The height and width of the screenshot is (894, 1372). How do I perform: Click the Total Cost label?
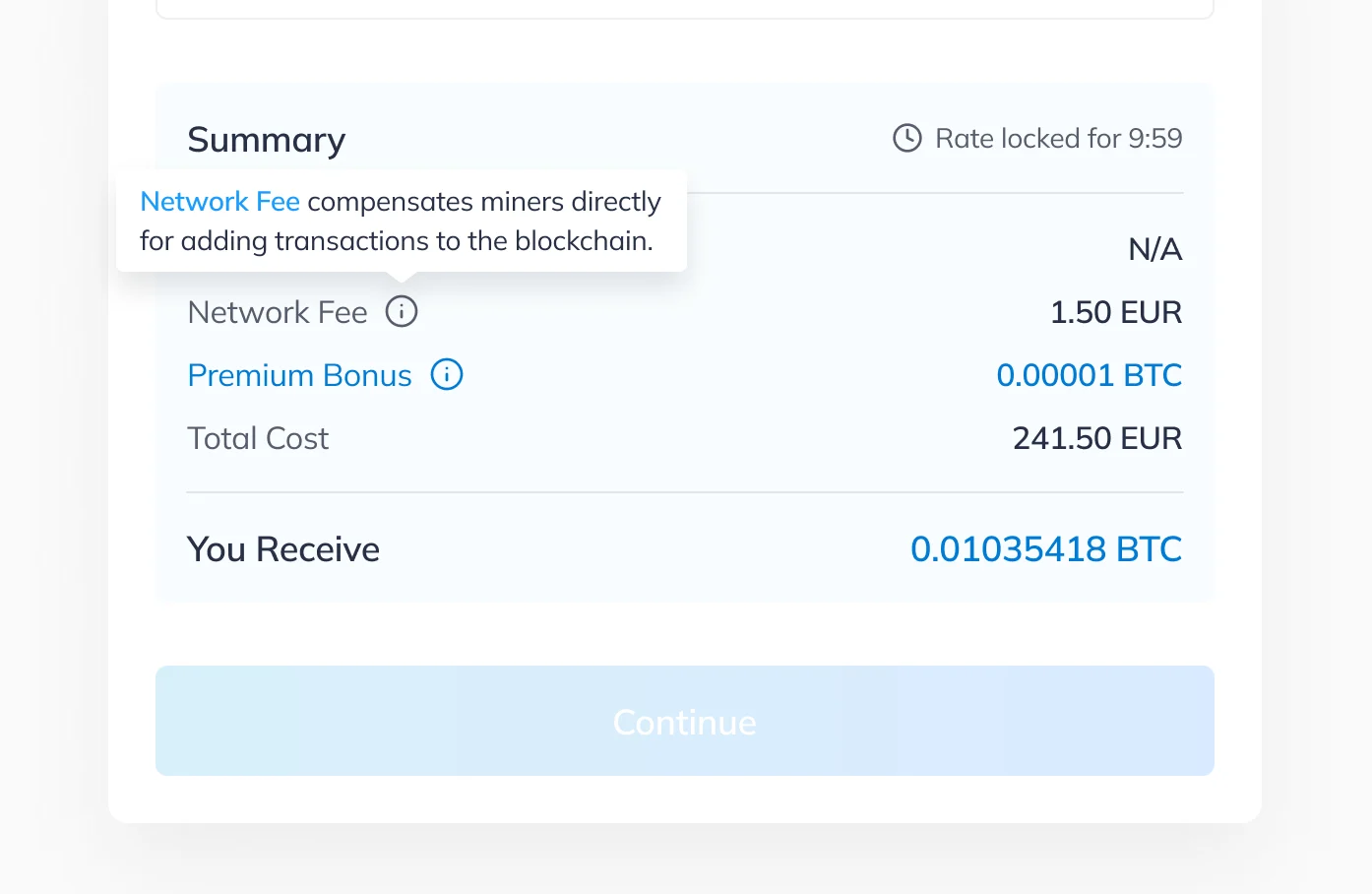pyautogui.click(x=258, y=438)
